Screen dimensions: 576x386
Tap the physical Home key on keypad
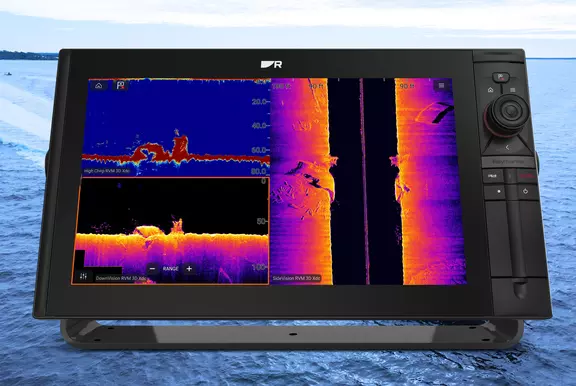(x=490, y=90)
